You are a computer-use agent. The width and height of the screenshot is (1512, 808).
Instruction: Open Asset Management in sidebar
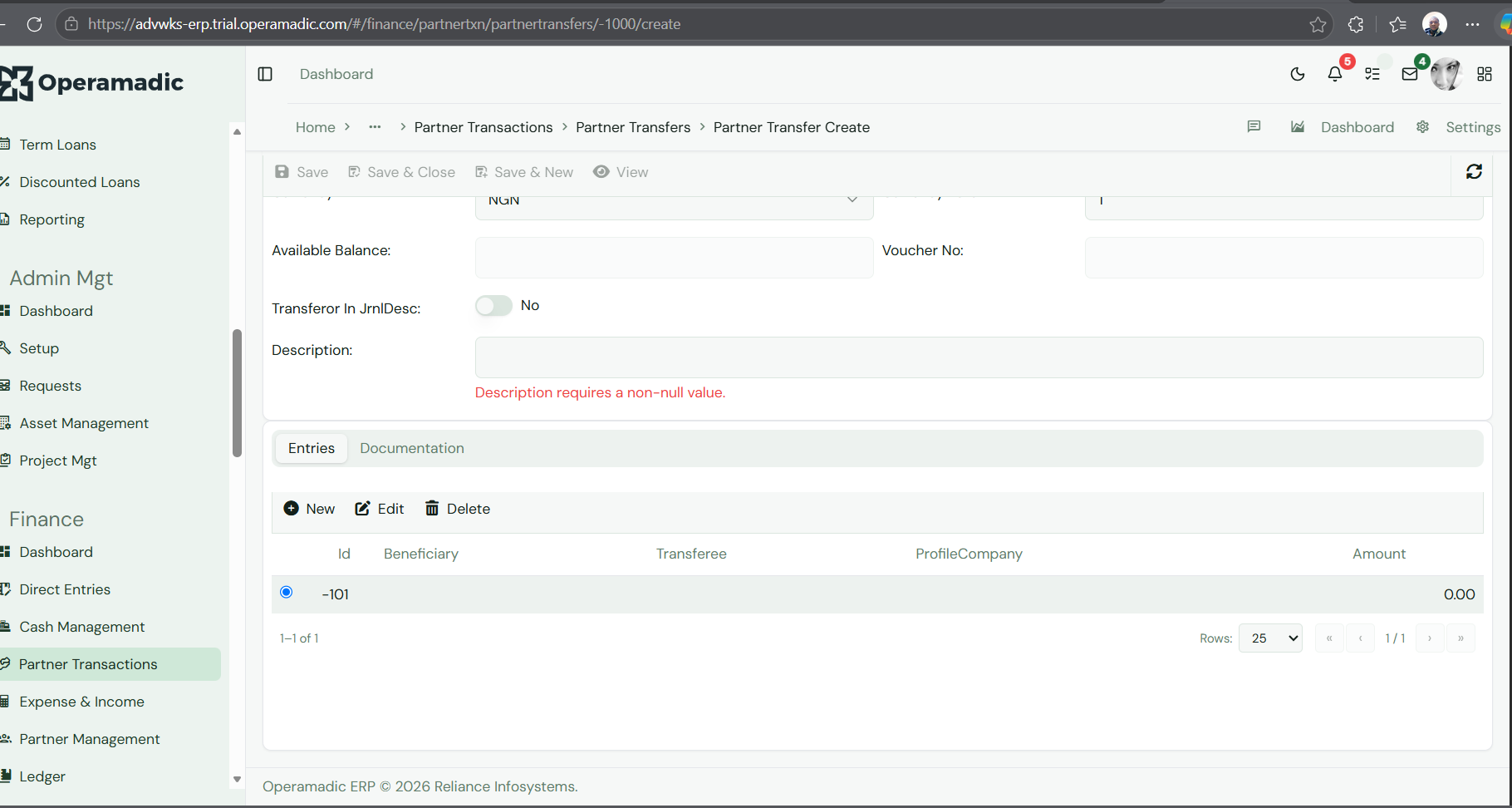tap(84, 423)
